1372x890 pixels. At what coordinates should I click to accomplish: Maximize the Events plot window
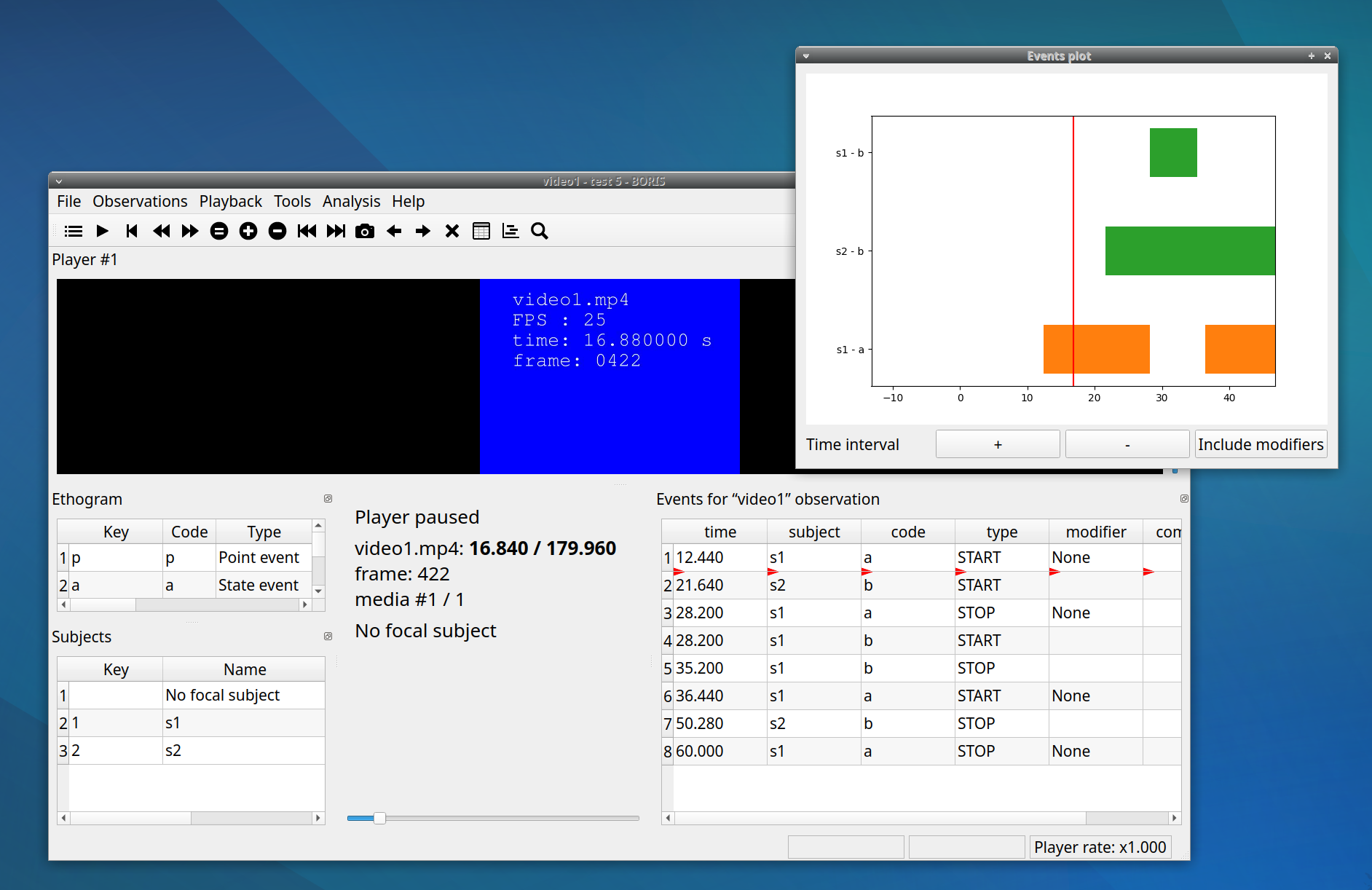[x=1312, y=56]
